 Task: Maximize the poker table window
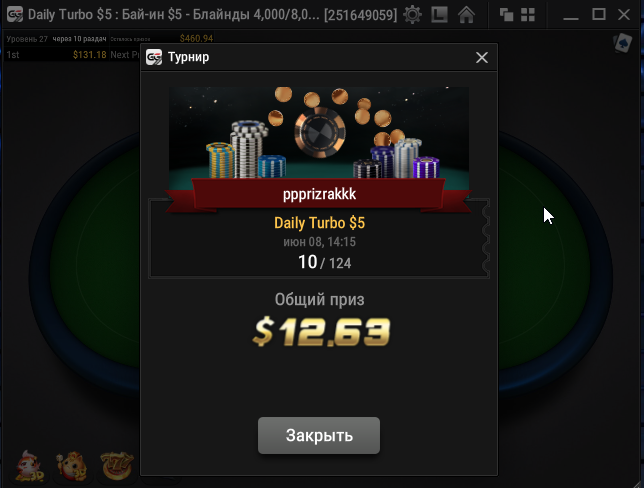pyautogui.click(x=598, y=15)
